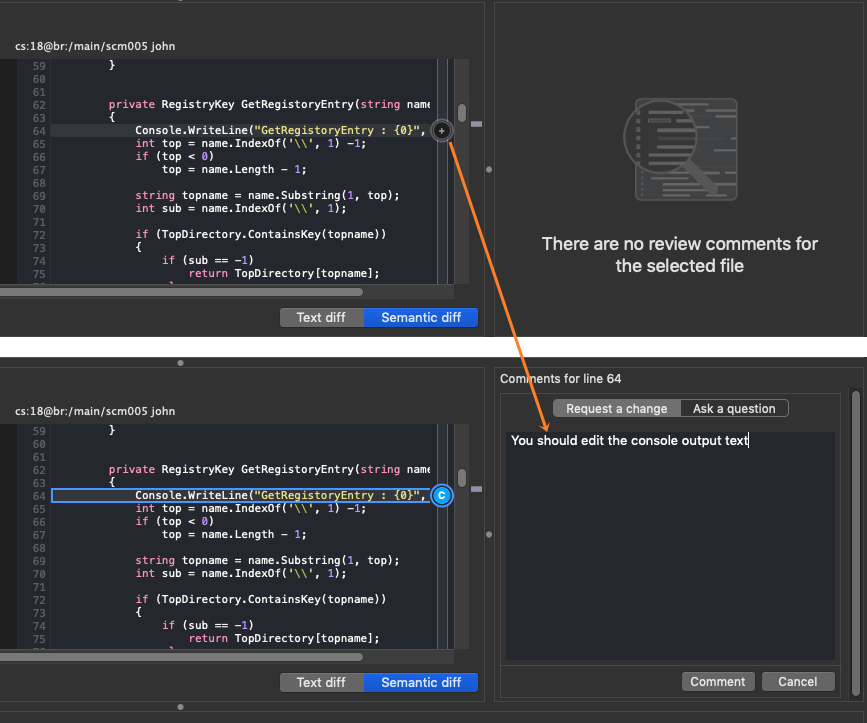Click 'private RegistryKey GetRegistoryEntry' line in bottom view
The width and height of the screenshot is (867, 723).
pos(269,469)
